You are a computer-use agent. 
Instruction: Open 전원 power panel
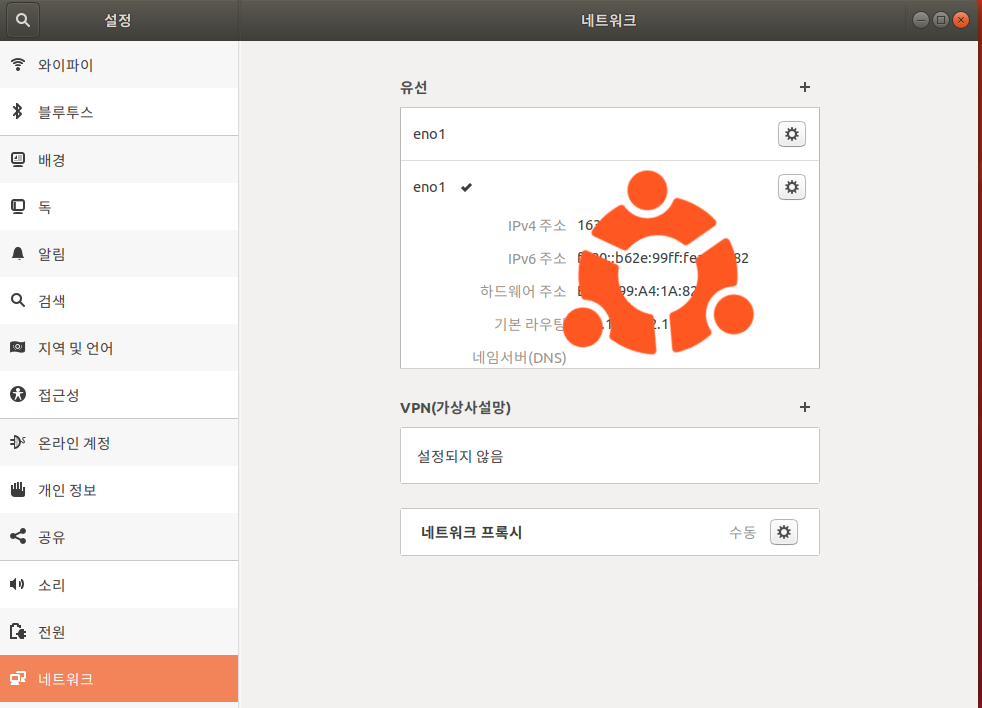tap(119, 632)
